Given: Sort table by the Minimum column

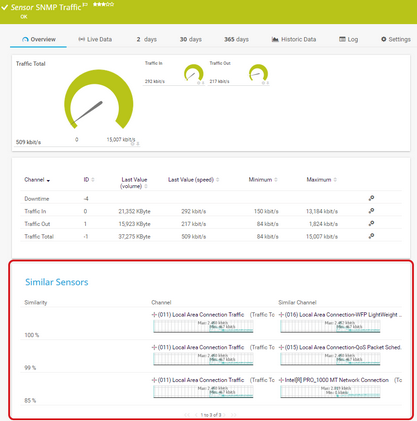Looking at the screenshot, I should coord(263,180).
